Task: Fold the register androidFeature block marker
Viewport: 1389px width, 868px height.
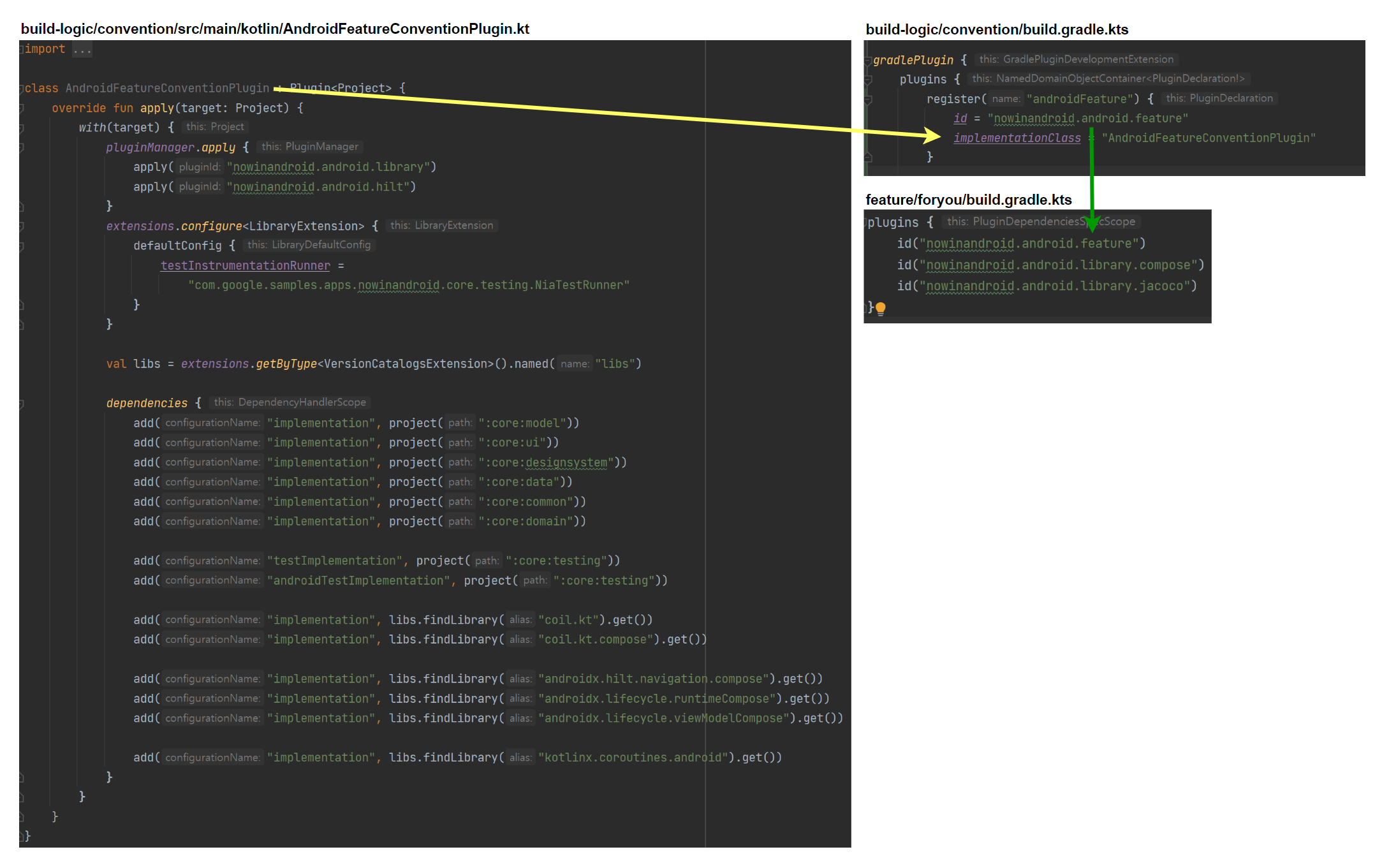Action: point(868,99)
